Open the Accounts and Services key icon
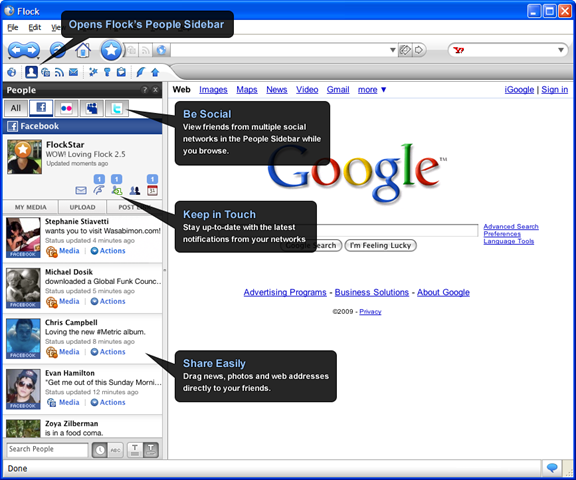This screenshot has width=576, height=480. click(107, 72)
